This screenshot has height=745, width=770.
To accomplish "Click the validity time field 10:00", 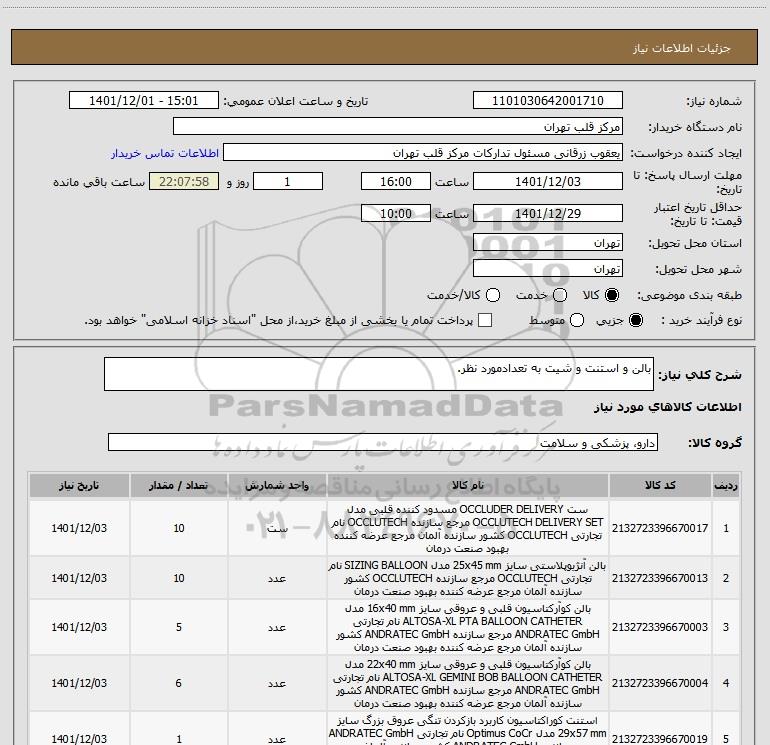I will (x=396, y=213).
